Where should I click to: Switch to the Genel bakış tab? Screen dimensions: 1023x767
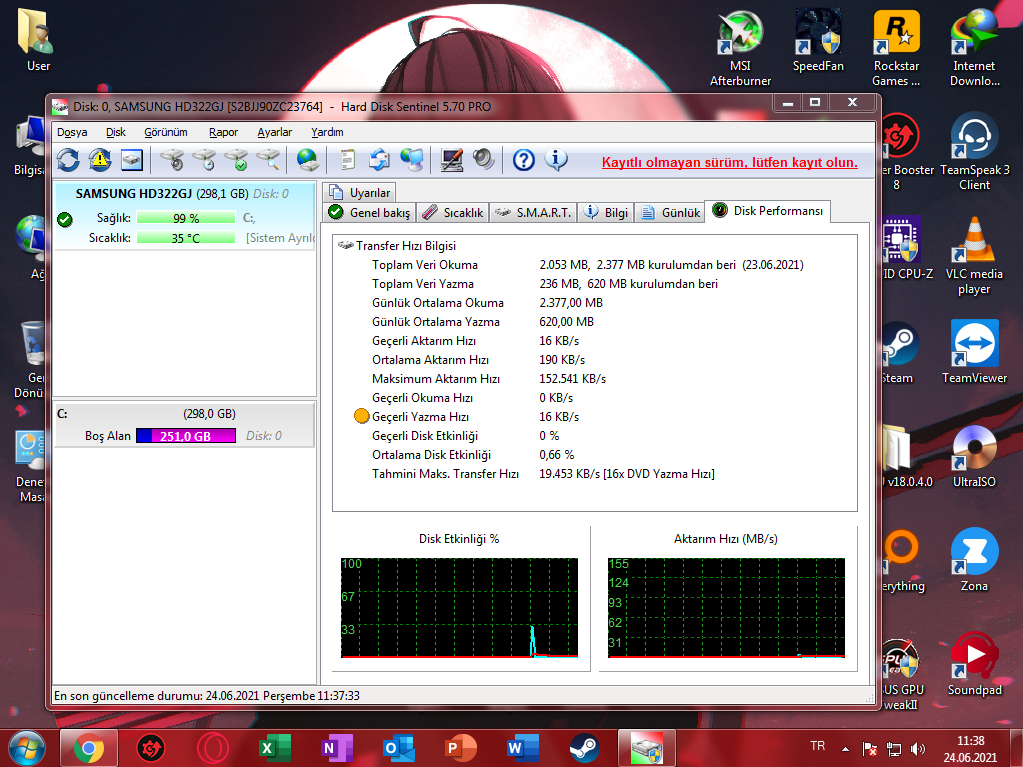[x=370, y=213]
